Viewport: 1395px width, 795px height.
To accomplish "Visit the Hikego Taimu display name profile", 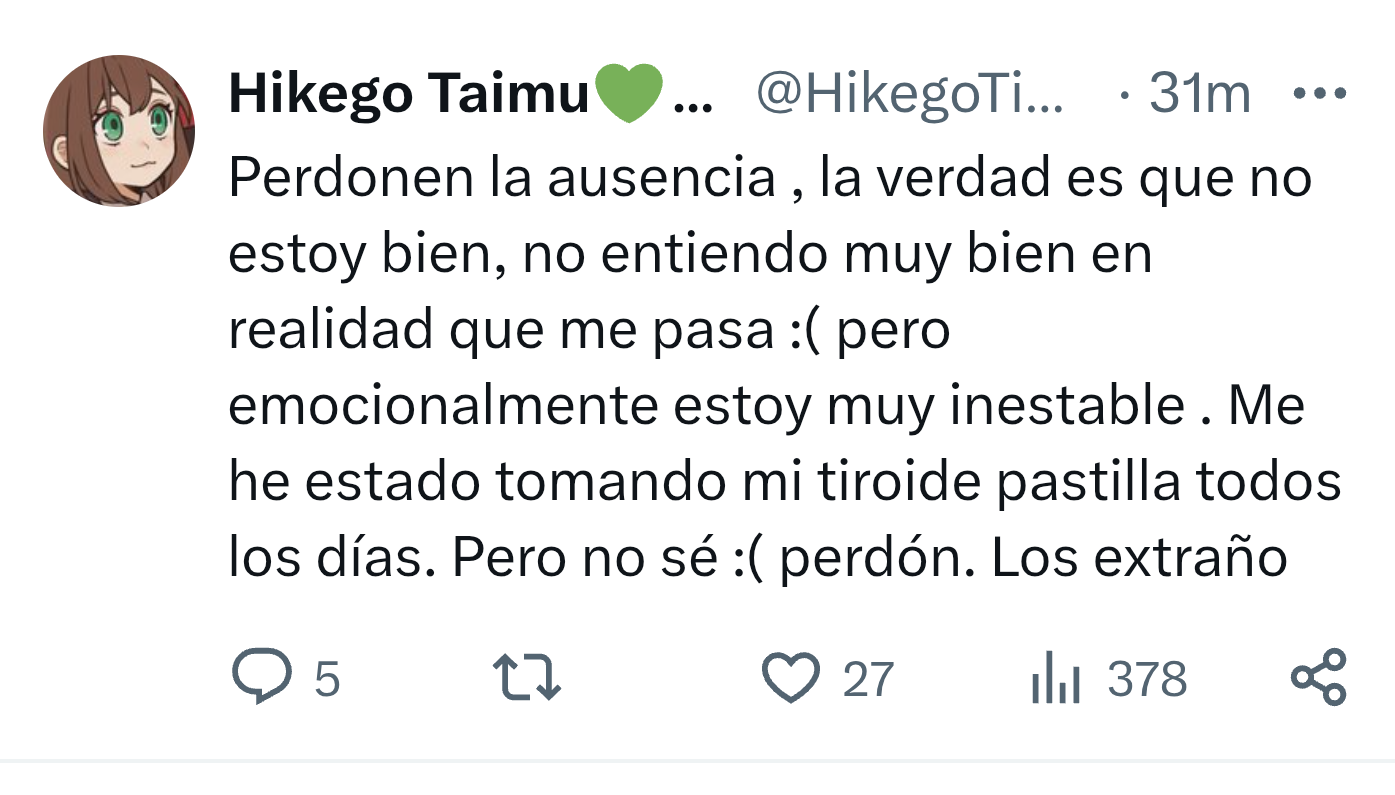I will [x=409, y=95].
